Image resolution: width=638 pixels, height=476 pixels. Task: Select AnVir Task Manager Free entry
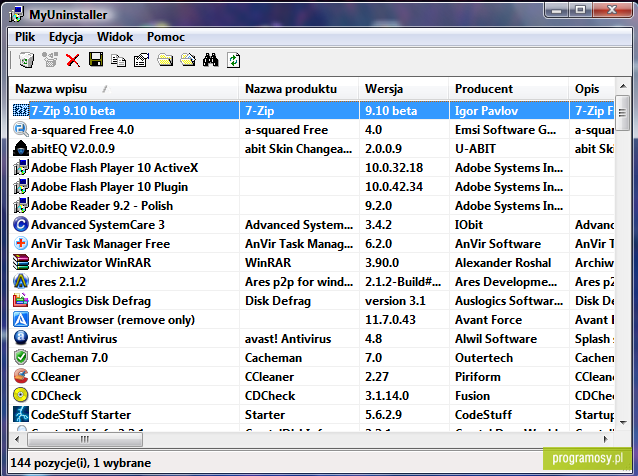[101, 244]
